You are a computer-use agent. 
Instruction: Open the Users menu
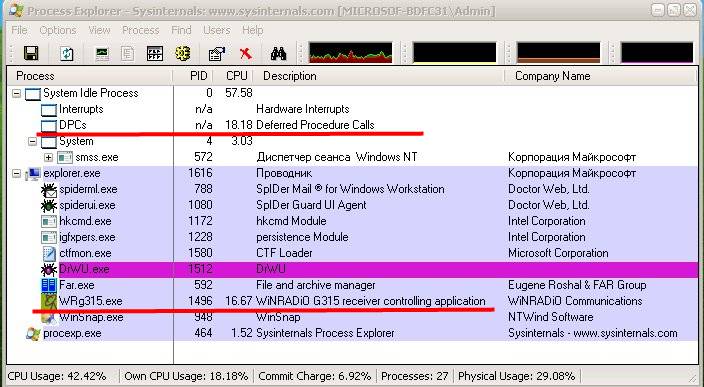(x=216, y=31)
